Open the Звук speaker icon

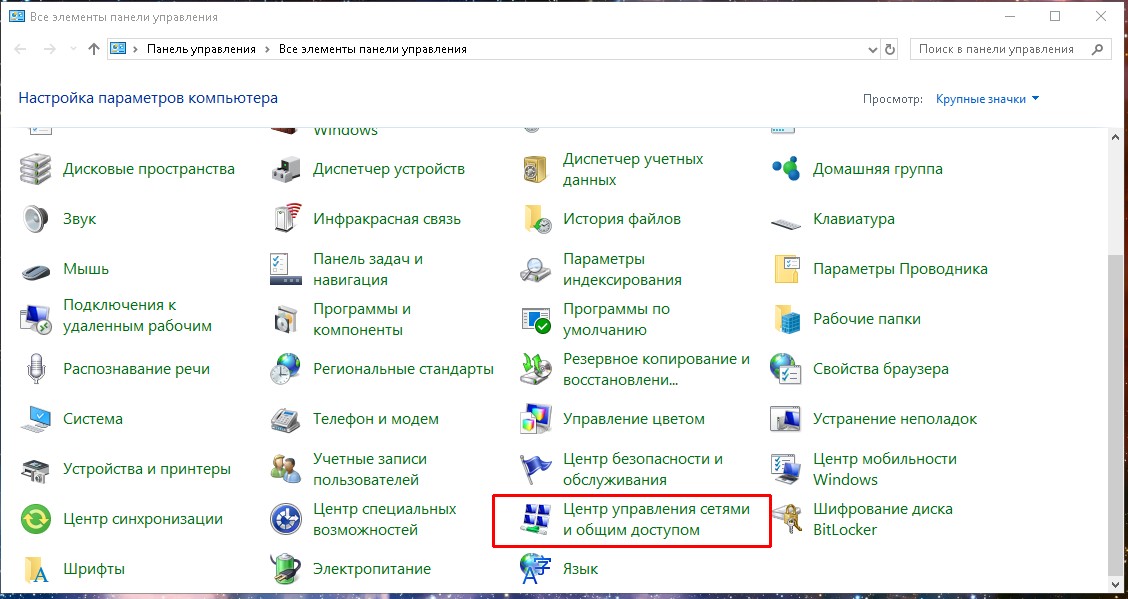(x=35, y=219)
